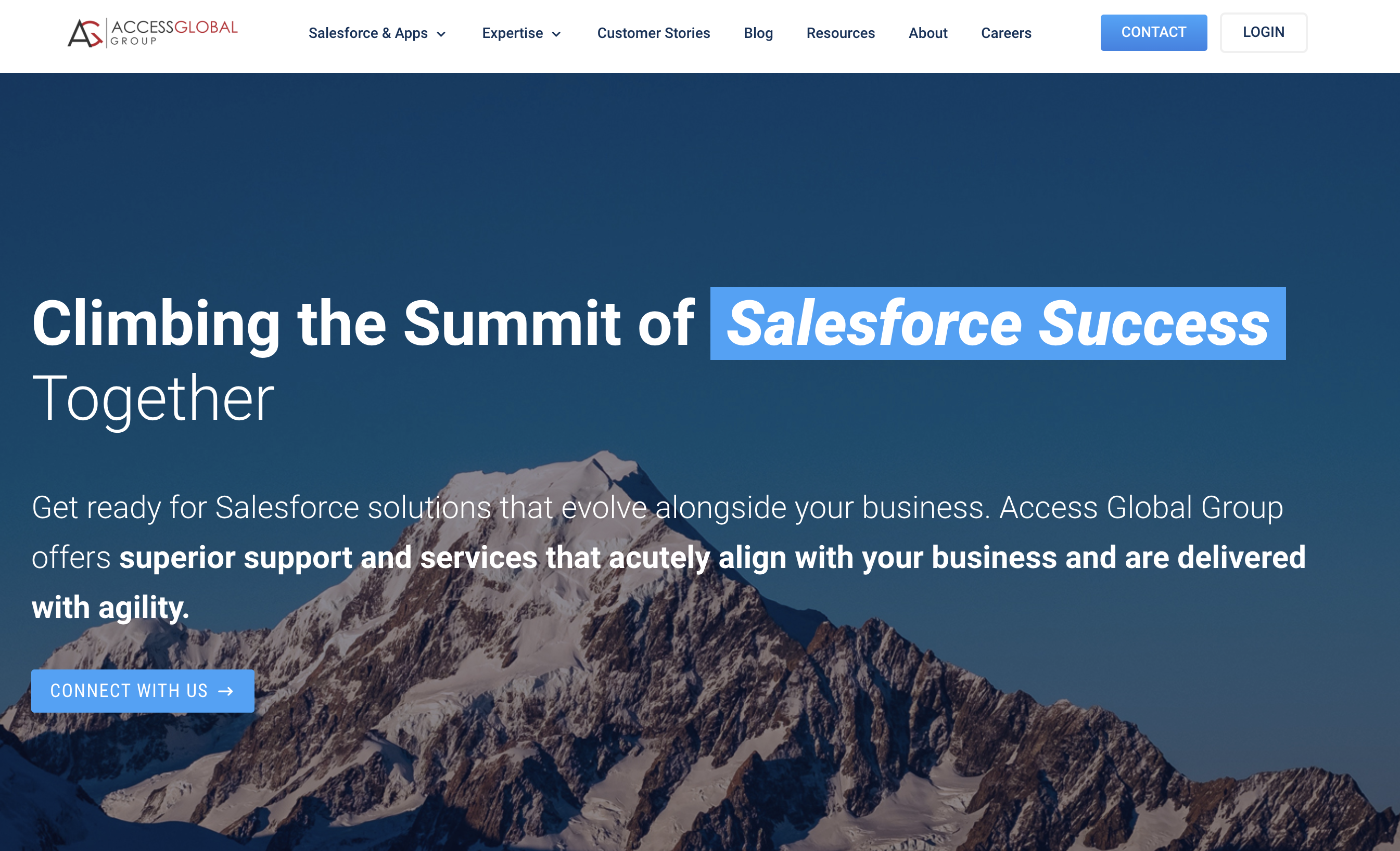Image resolution: width=1400 pixels, height=851 pixels.
Task: Click the LOGIN button
Action: (1263, 32)
